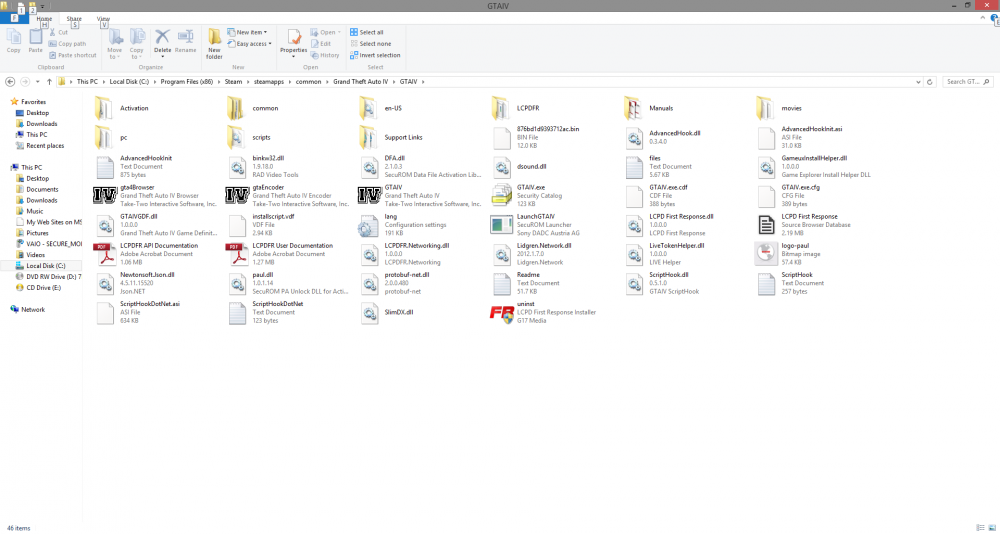Click Copy path in Clipboard group
Screen dimensions: 1000x534
click(68, 43)
